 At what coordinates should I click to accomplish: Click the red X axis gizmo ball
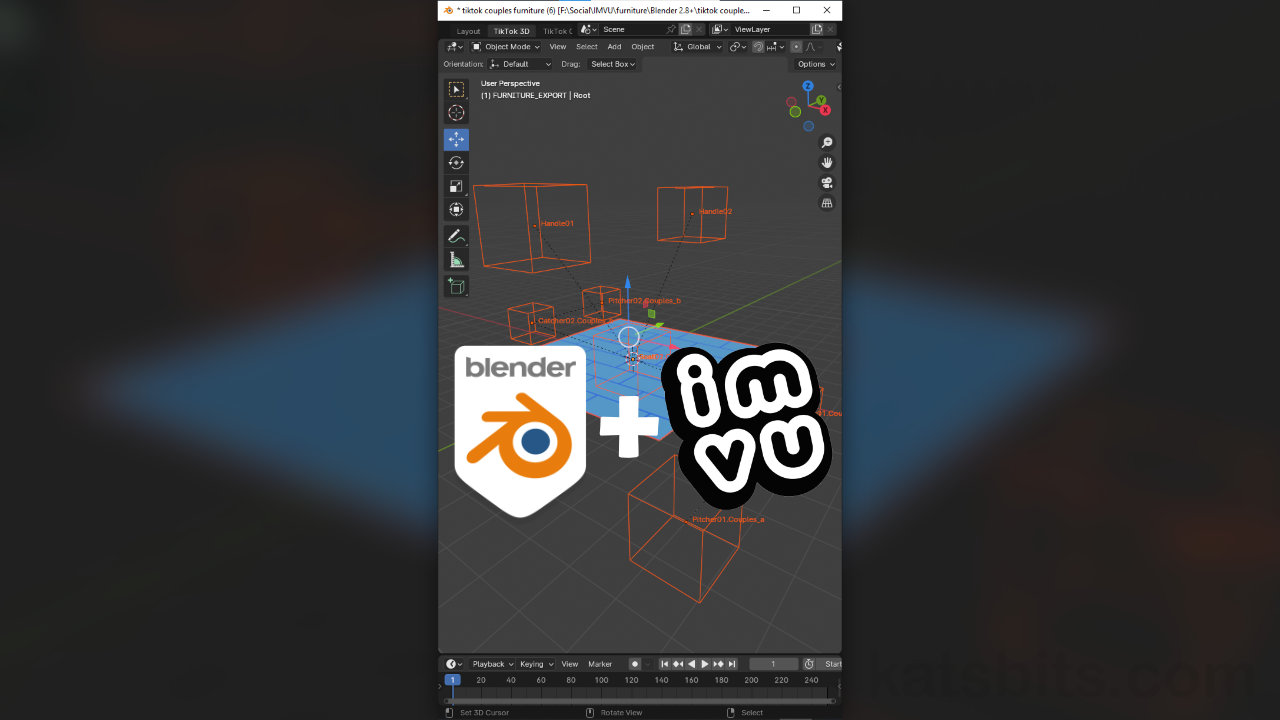[x=826, y=110]
